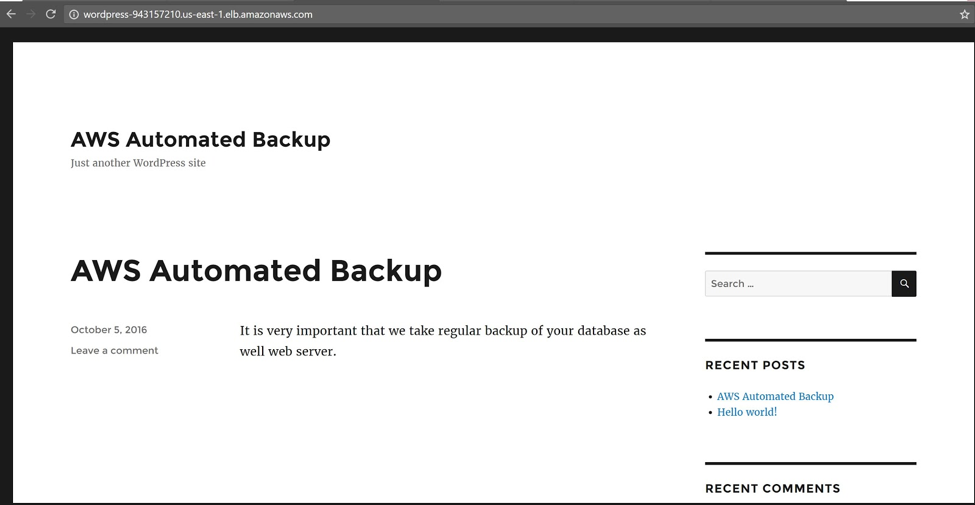Image resolution: width=975 pixels, height=505 pixels.
Task: Open the site title link in the header
Action: (x=200, y=139)
